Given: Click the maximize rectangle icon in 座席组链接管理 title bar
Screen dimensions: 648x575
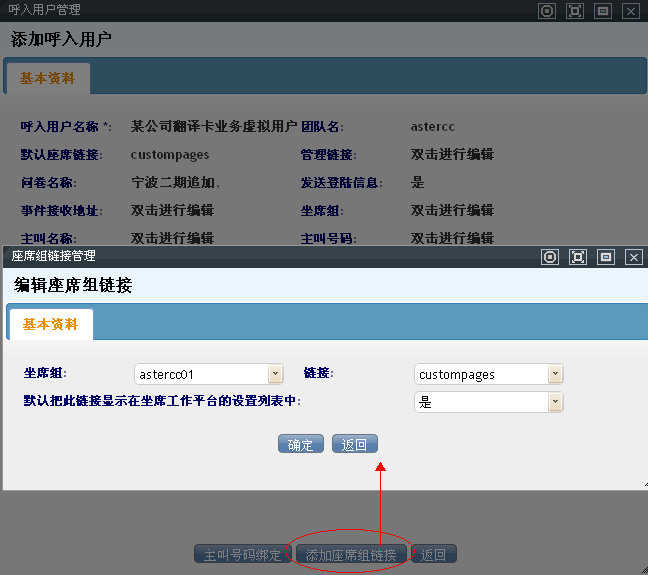Looking at the screenshot, I should [x=605, y=257].
